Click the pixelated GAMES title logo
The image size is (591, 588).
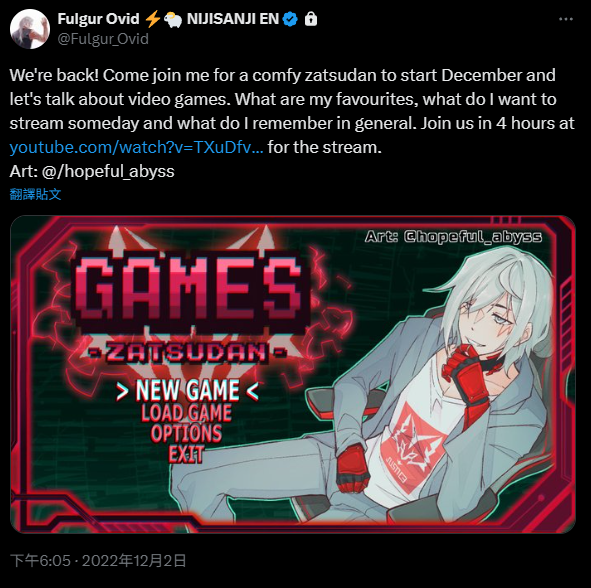[x=192, y=291]
